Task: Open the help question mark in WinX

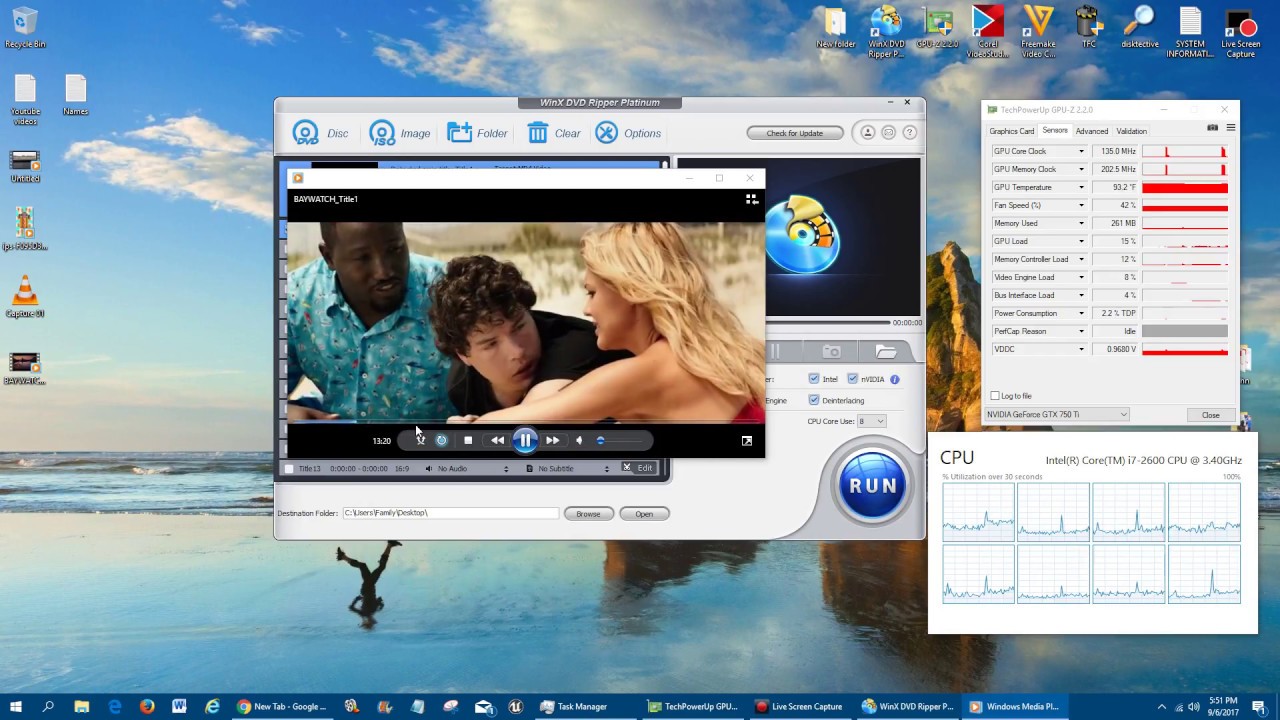Action: click(908, 133)
